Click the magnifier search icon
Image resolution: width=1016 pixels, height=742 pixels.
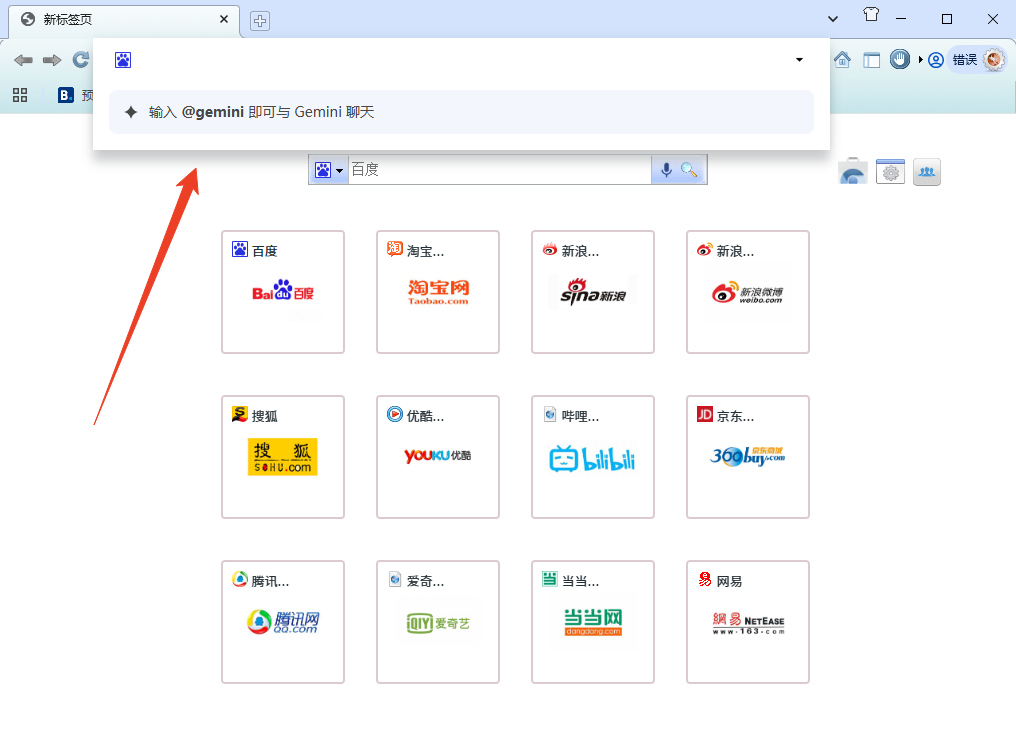(x=691, y=169)
